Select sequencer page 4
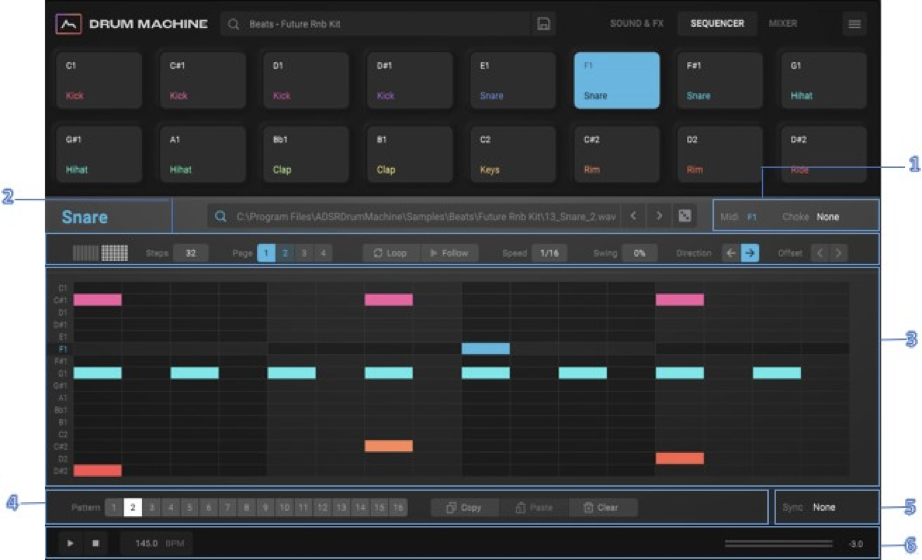This screenshot has width=922, height=560. 323,253
